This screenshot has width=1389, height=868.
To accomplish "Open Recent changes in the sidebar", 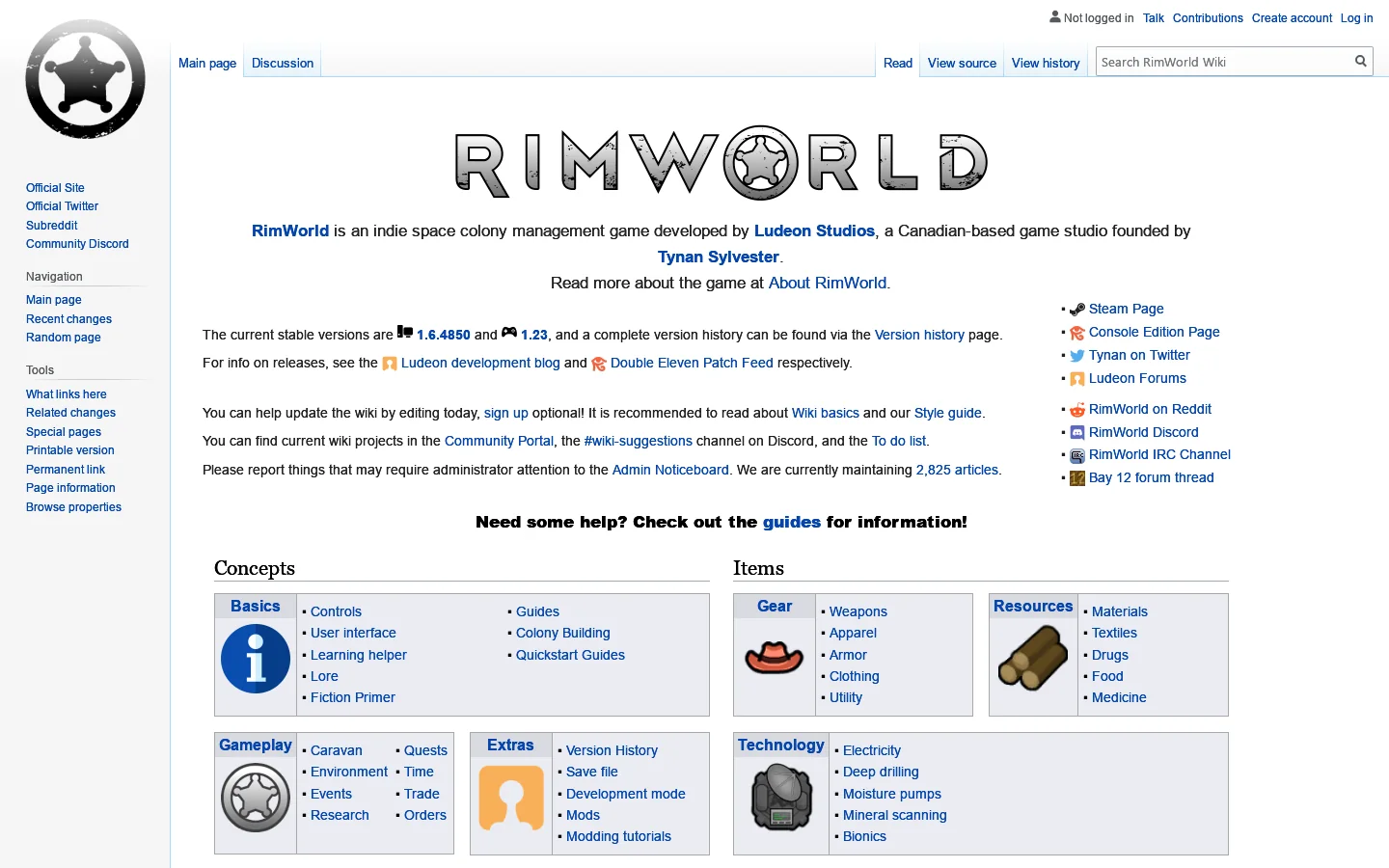I will 68,319.
